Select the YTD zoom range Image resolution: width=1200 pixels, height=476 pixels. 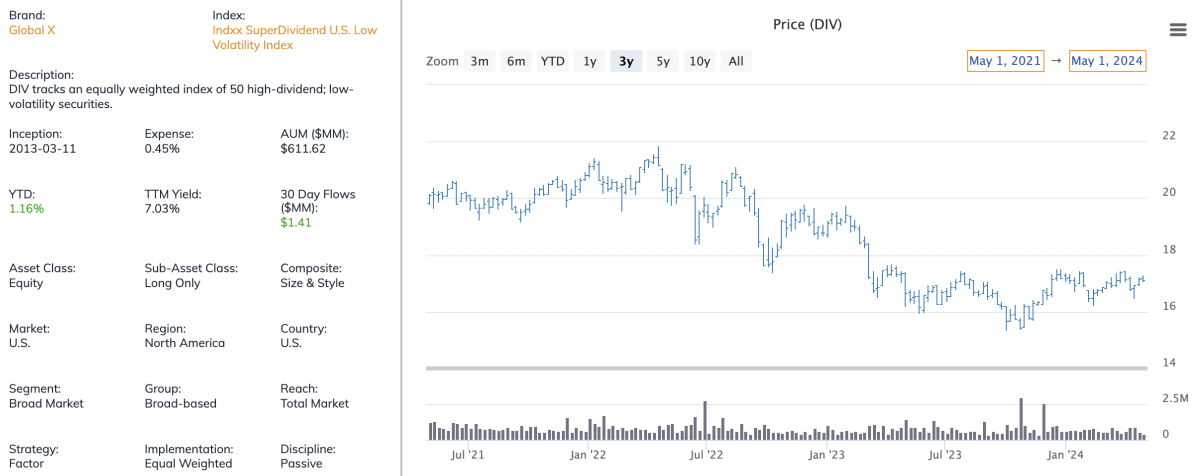pyautogui.click(x=553, y=61)
